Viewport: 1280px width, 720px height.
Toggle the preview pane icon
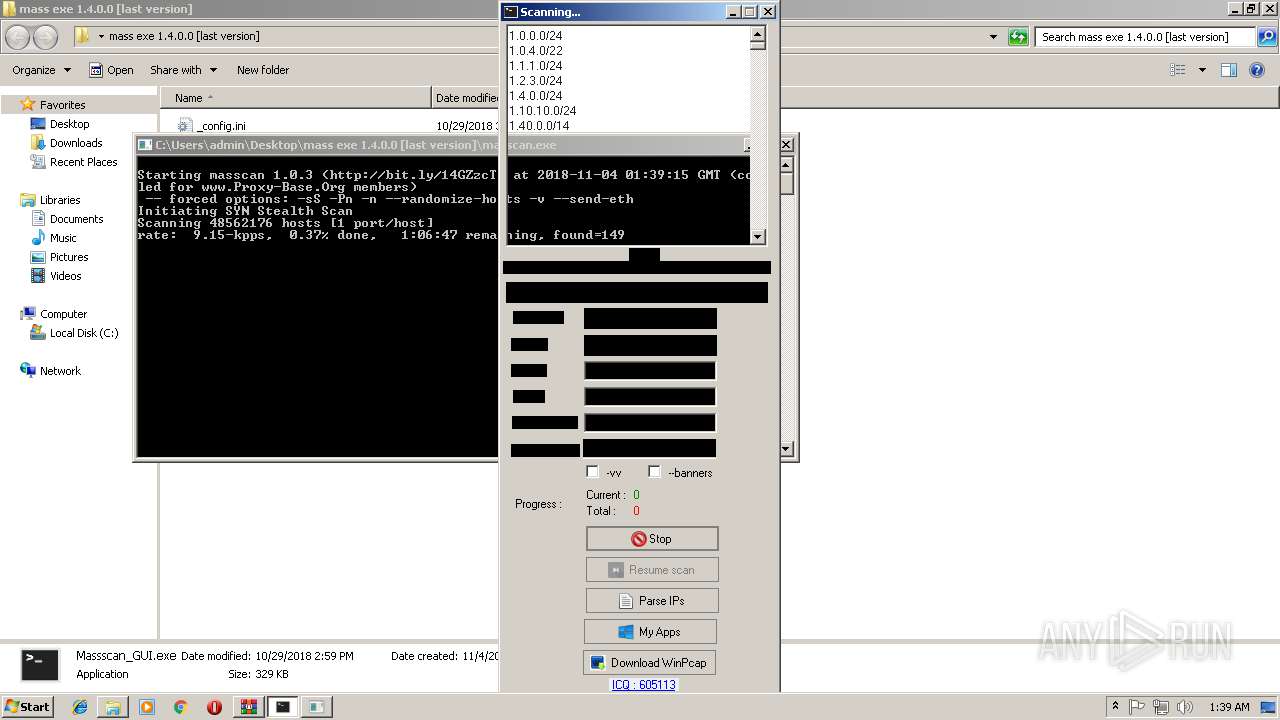coord(1229,70)
